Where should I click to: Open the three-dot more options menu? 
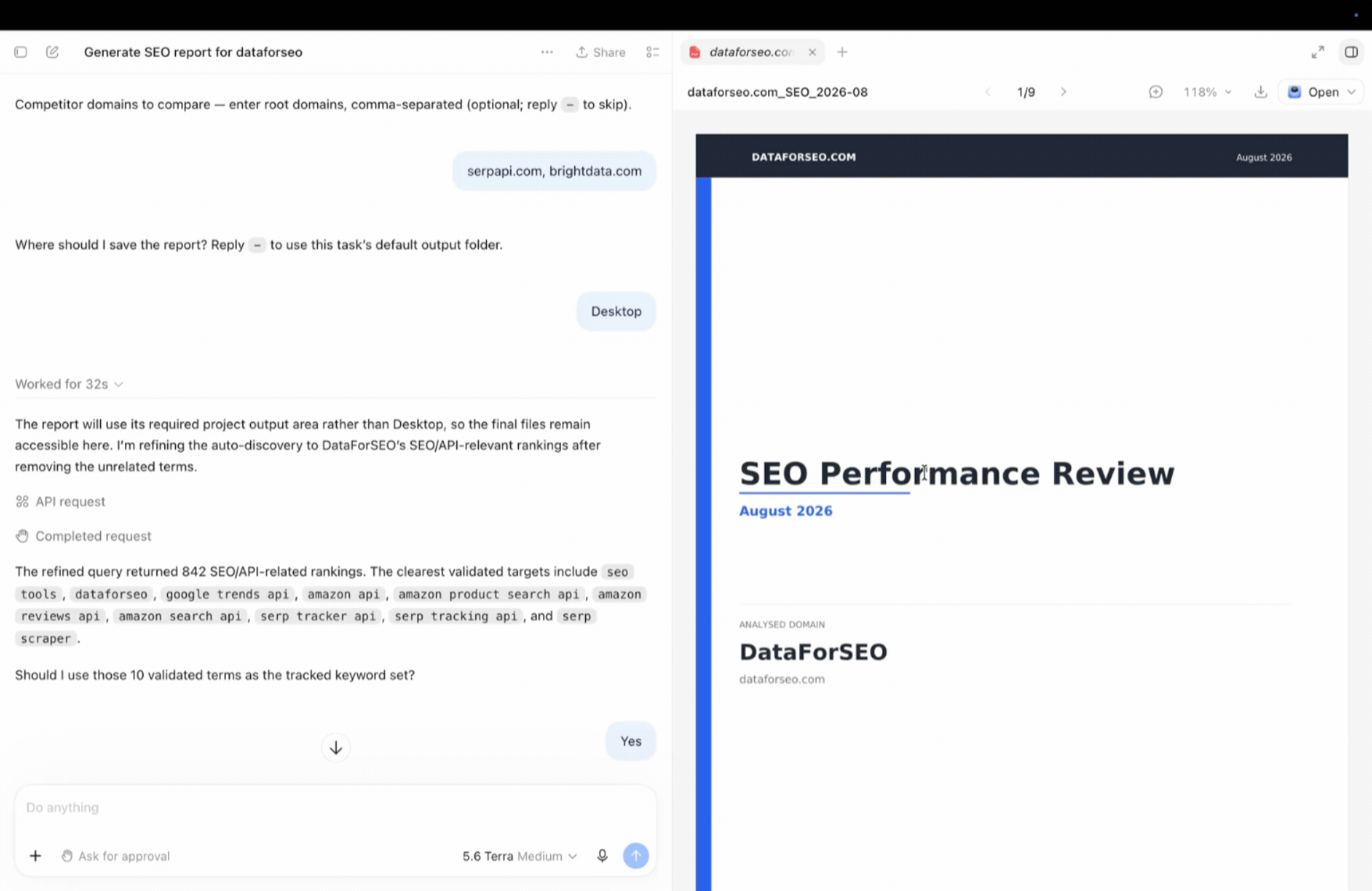click(x=547, y=52)
